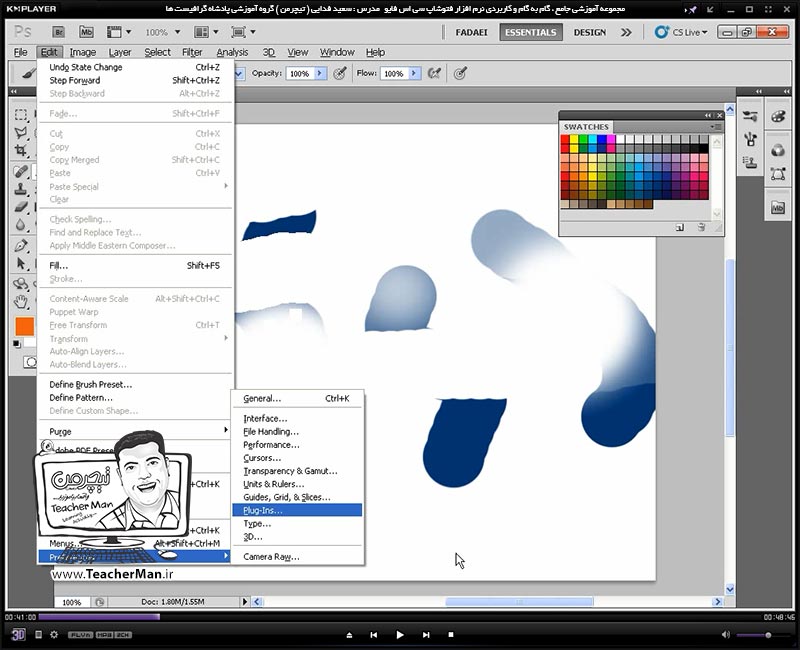Open KMPlayer 3D mode icon
800x650 pixels.
click(x=18, y=634)
